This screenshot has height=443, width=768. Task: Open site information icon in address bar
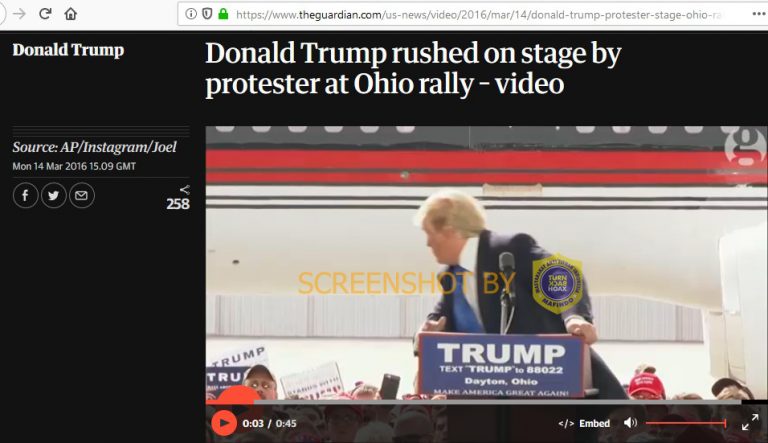(x=191, y=14)
